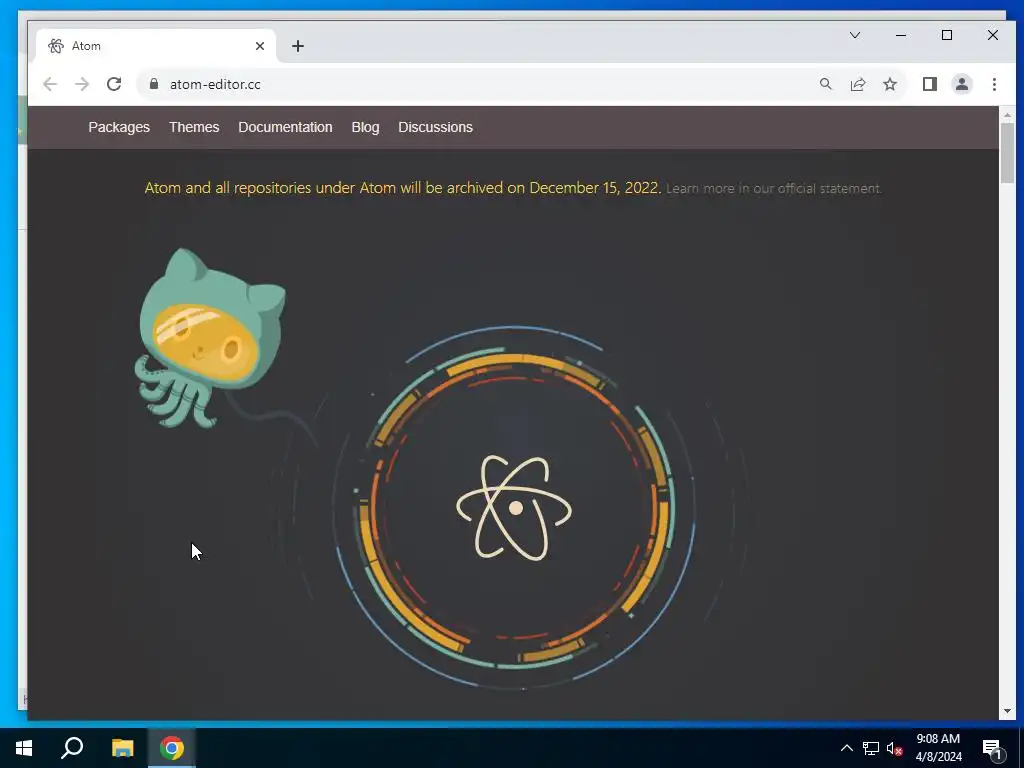Share this page using the share icon
The height and width of the screenshot is (768, 1024).
857,84
